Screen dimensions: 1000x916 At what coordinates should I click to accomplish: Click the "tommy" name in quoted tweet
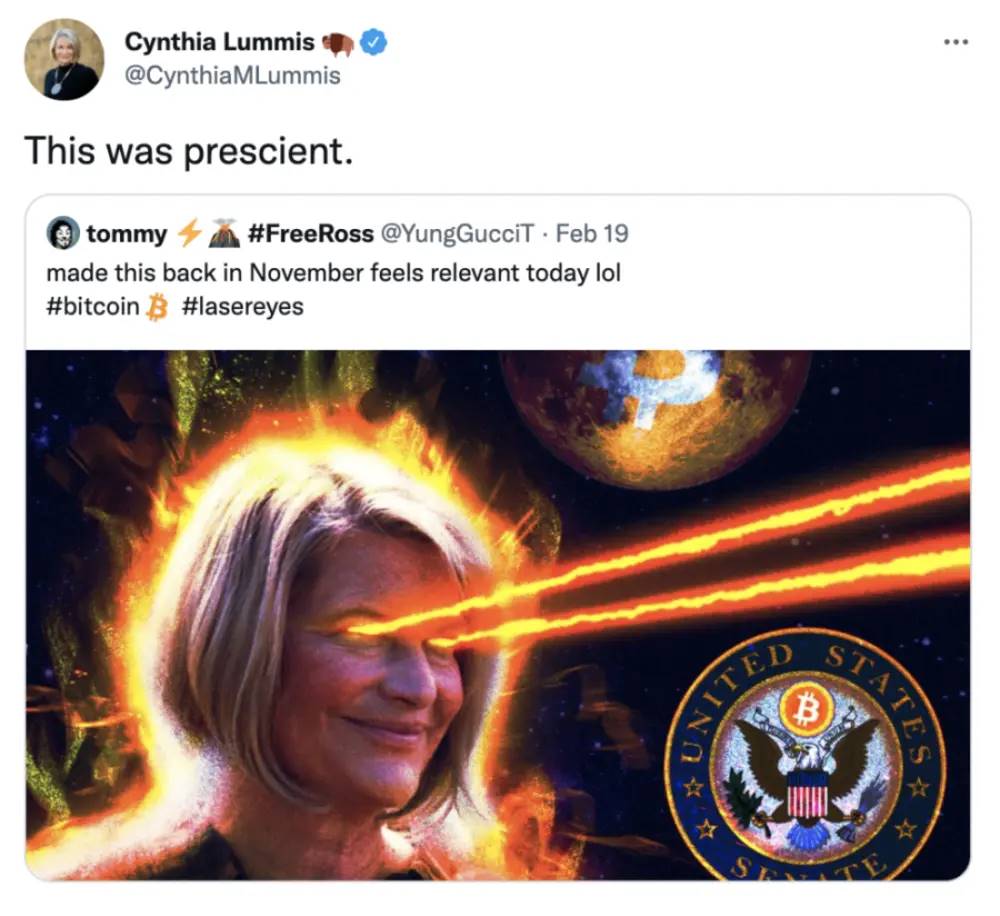tap(127, 234)
